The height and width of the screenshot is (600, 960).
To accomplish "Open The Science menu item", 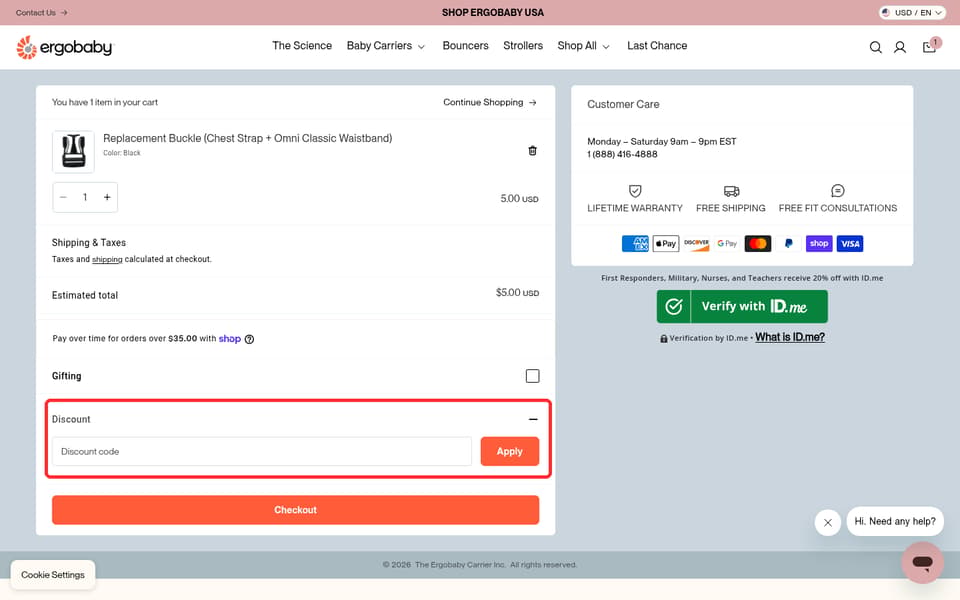I will point(302,46).
